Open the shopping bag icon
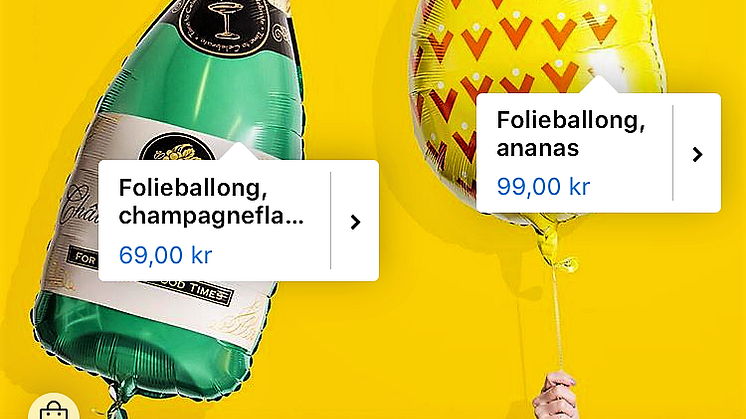Image resolution: width=746 pixels, height=419 pixels. (x=54, y=410)
